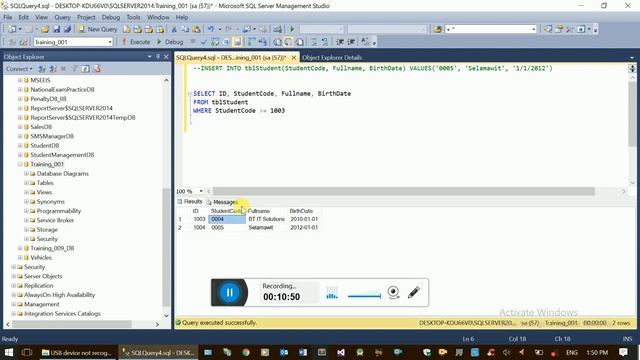640x360 pixels.
Task: Switch to the Messages tab
Action: coord(222,202)
